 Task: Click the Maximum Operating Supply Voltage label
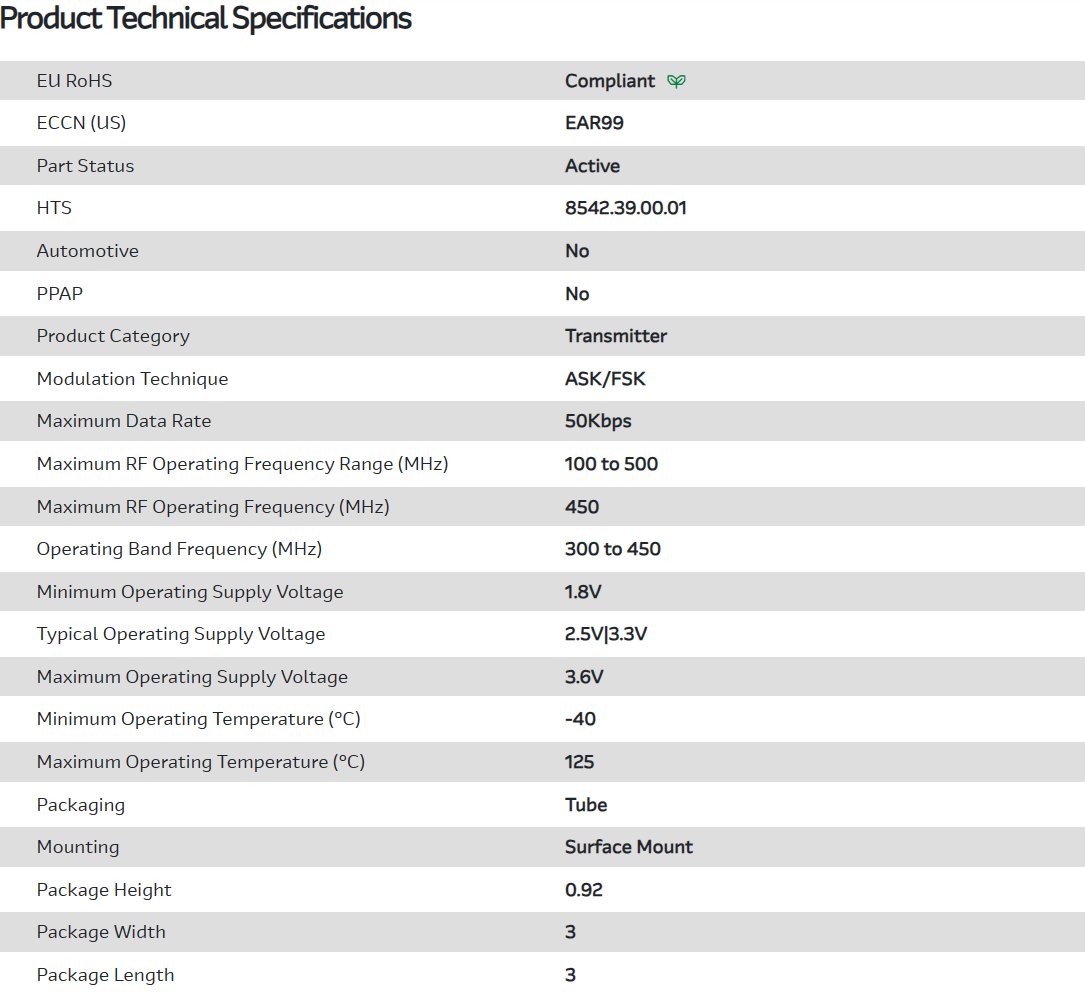click(192, 677)
